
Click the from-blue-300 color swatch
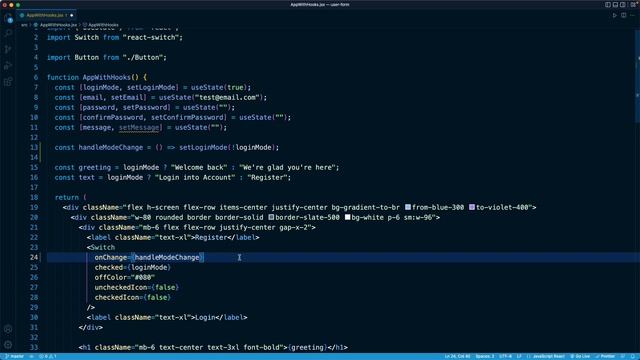(408, 207)
